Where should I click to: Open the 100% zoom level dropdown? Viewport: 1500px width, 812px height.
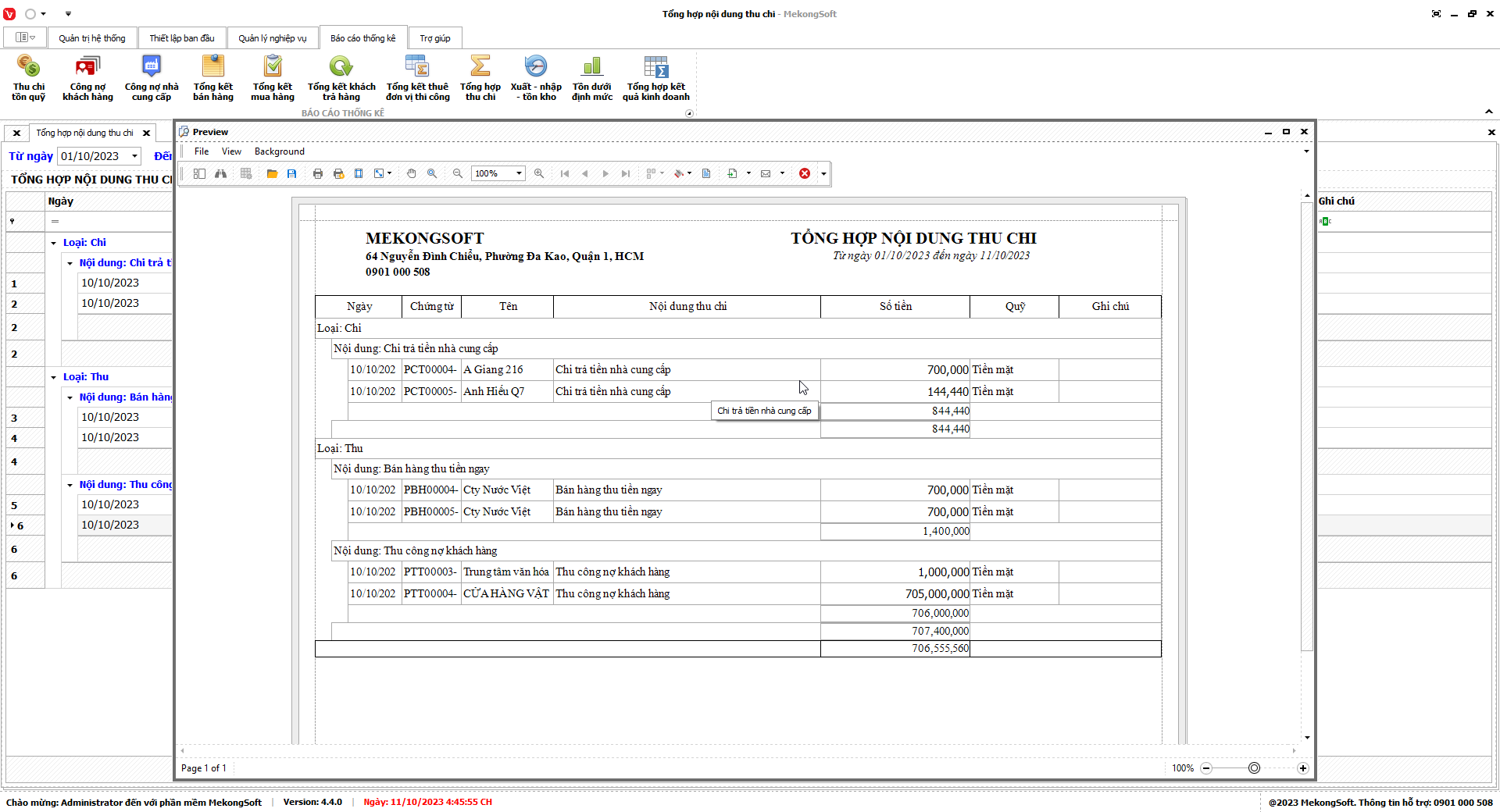[519, 173]
